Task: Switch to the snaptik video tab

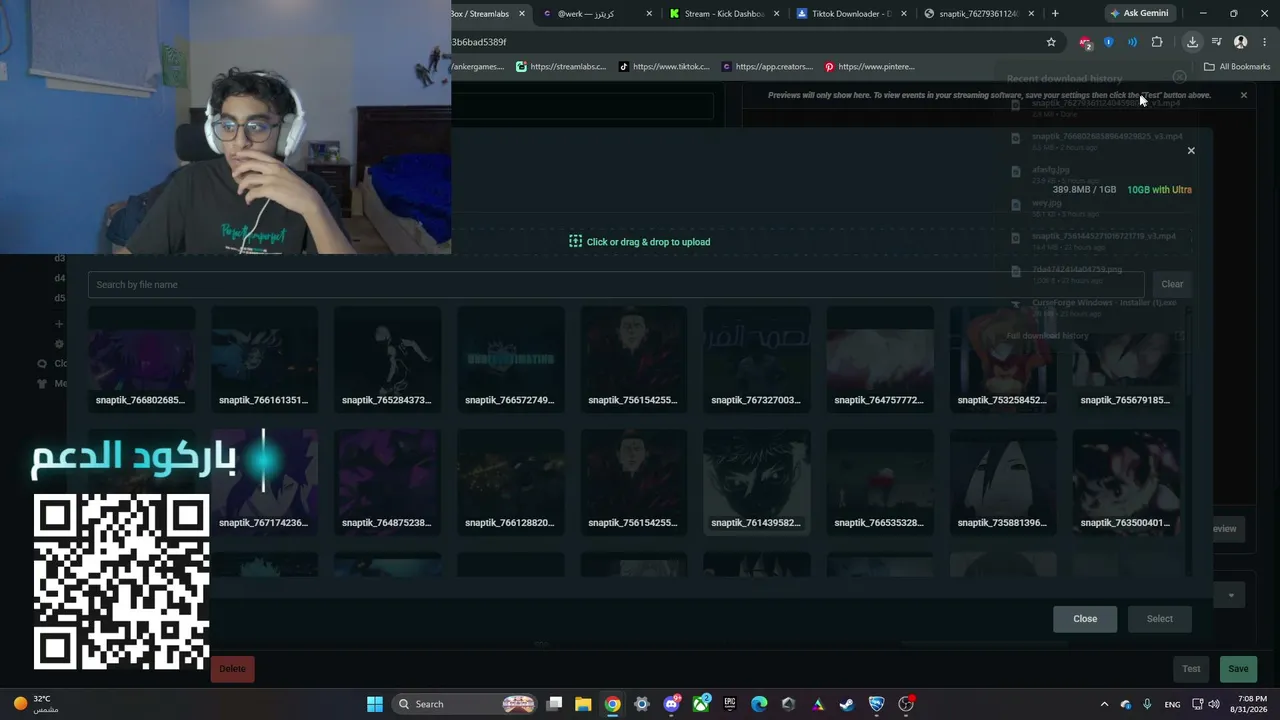Action: tap(980, 14)
